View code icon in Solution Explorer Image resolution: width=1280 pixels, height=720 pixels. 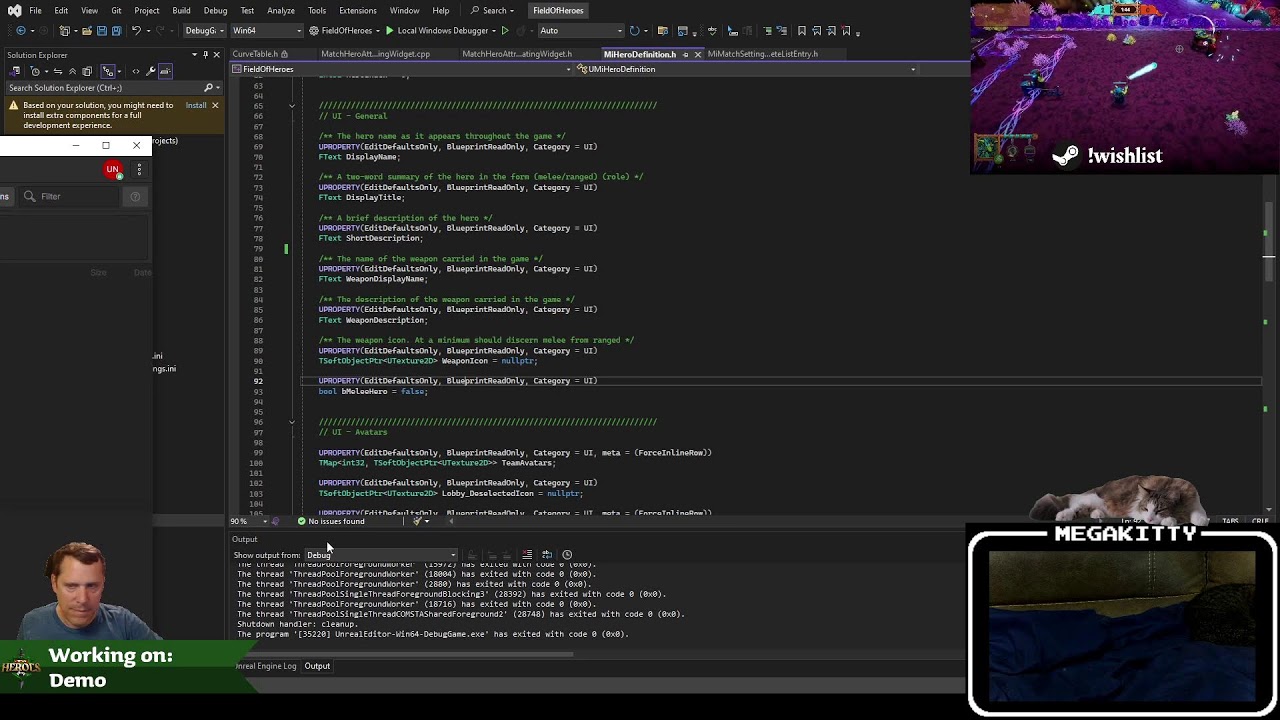coord(136,71)
